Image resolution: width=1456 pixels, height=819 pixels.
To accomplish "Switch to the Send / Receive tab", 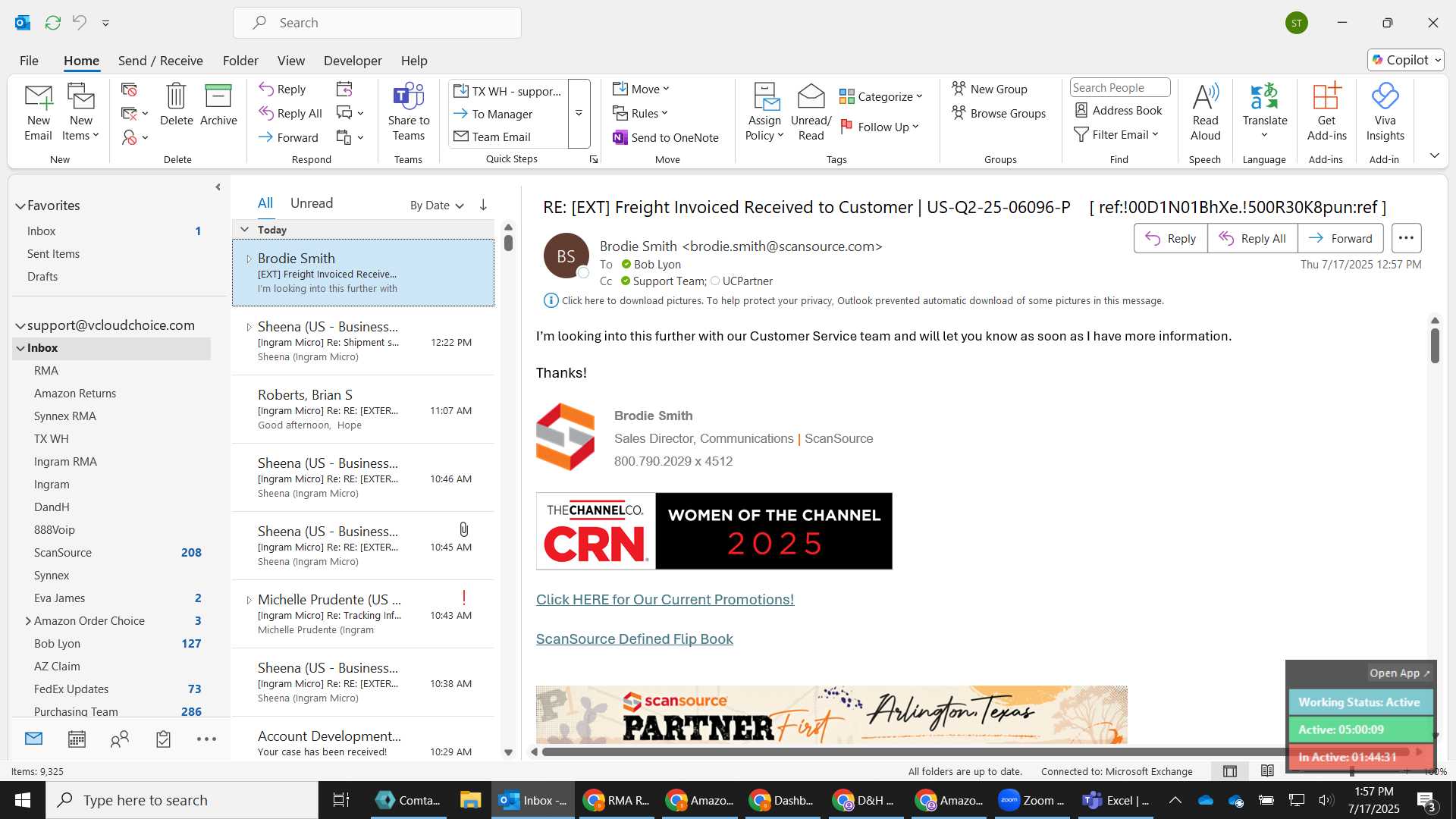I will (x=160, y=61).
